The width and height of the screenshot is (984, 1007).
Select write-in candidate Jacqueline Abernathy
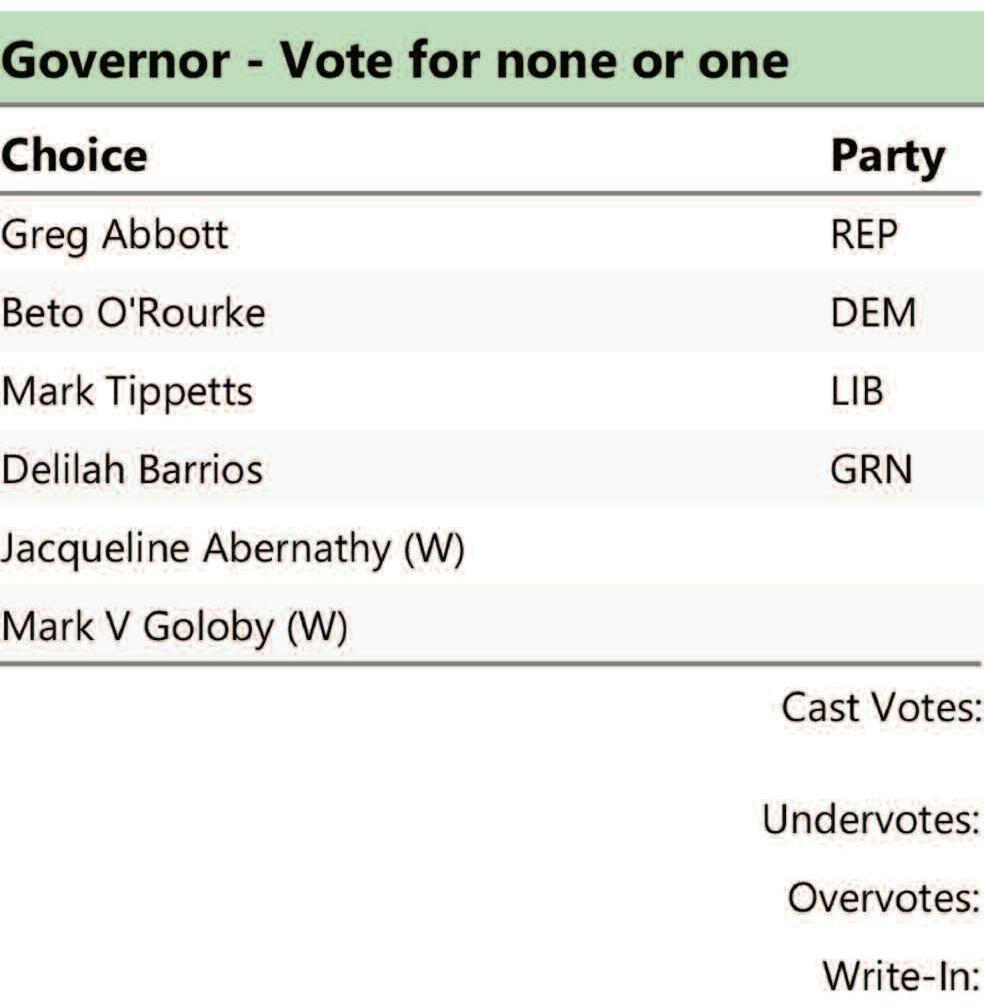pyautogui.click(x=232, y=548)
